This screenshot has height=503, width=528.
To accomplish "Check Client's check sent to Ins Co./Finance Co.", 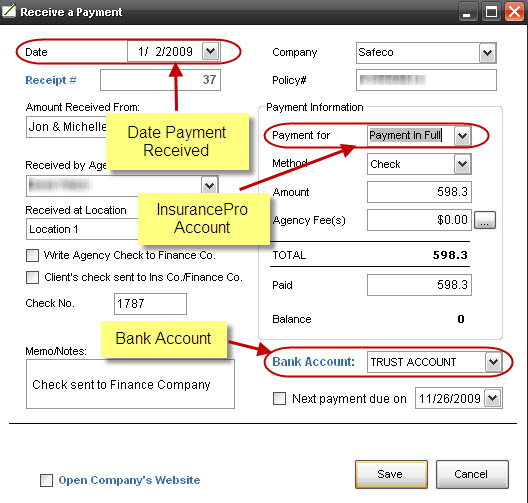I will tap(32, 277).
